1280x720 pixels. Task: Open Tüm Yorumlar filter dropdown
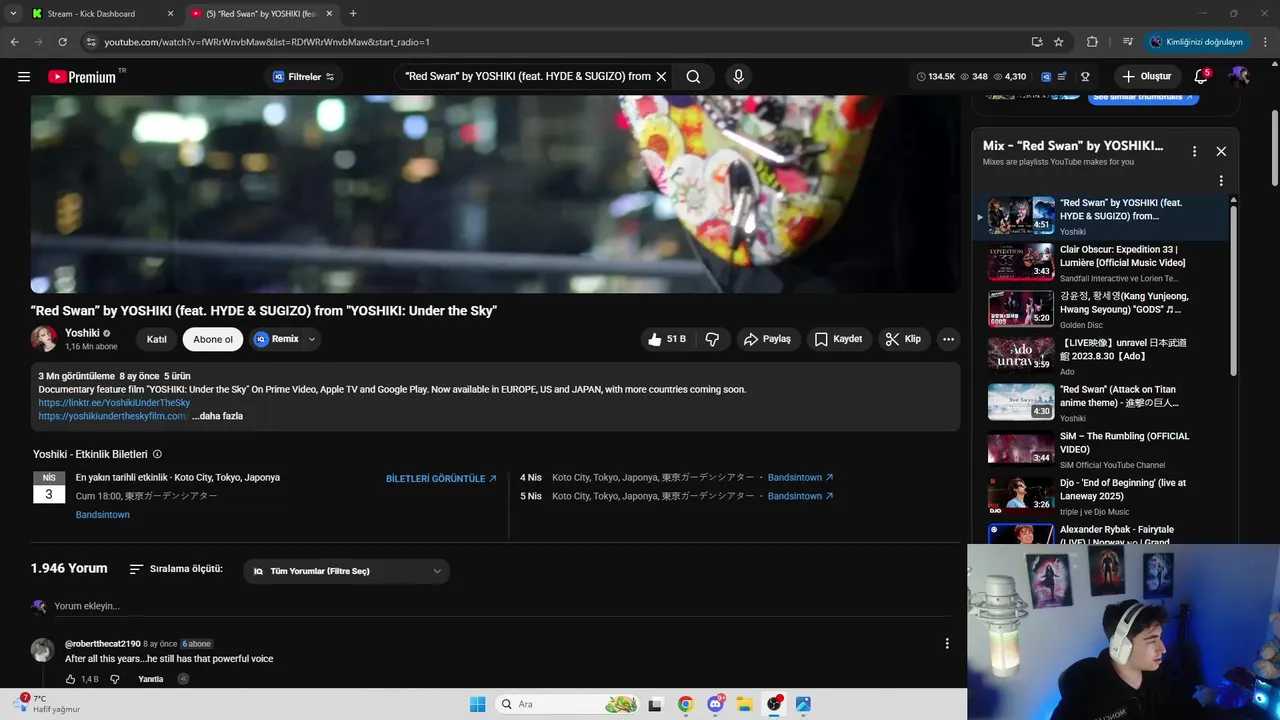[346, 571]
